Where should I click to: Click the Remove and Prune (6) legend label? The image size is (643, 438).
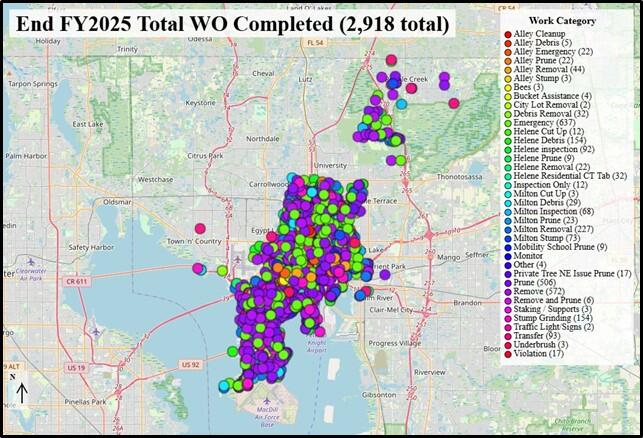tap(554, 300)
